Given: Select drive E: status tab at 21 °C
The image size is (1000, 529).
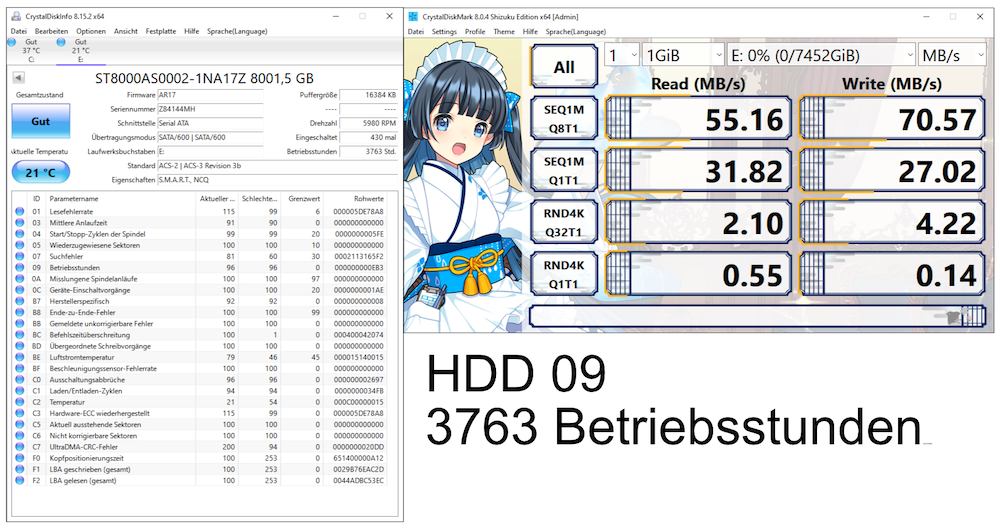Looking at the screenshot, I should 80,50.
